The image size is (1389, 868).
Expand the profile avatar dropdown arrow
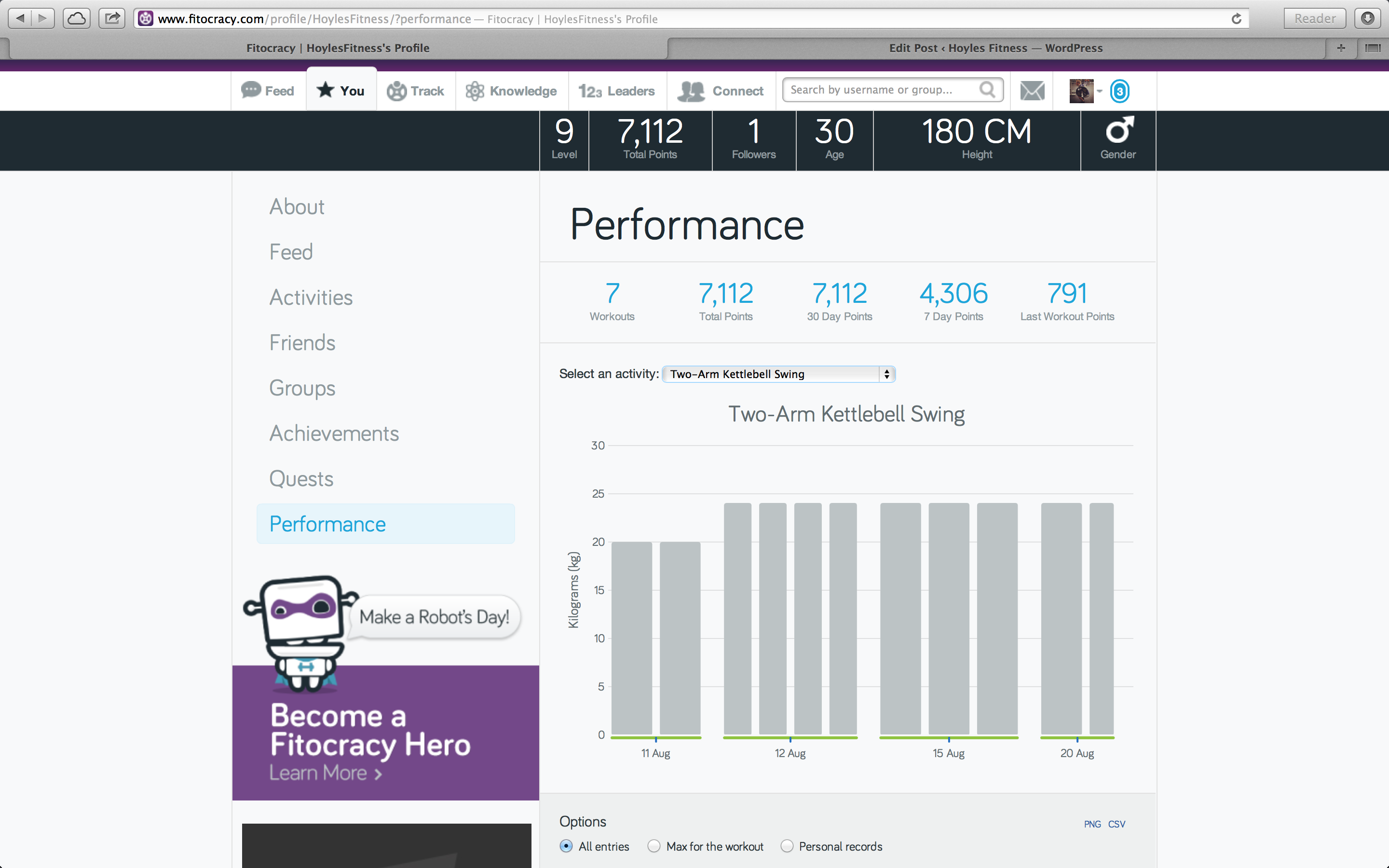(x=1099, y=91)
